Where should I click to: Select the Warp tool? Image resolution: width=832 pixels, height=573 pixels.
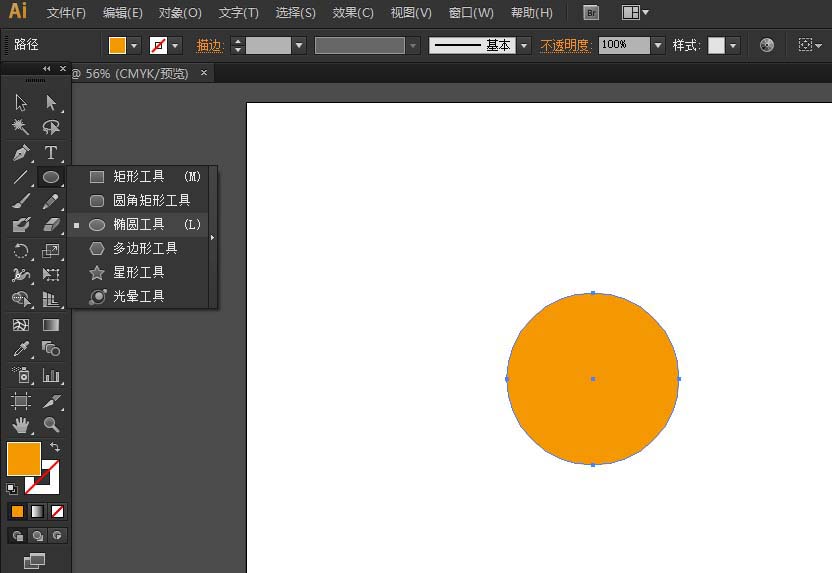click(21, 274)
